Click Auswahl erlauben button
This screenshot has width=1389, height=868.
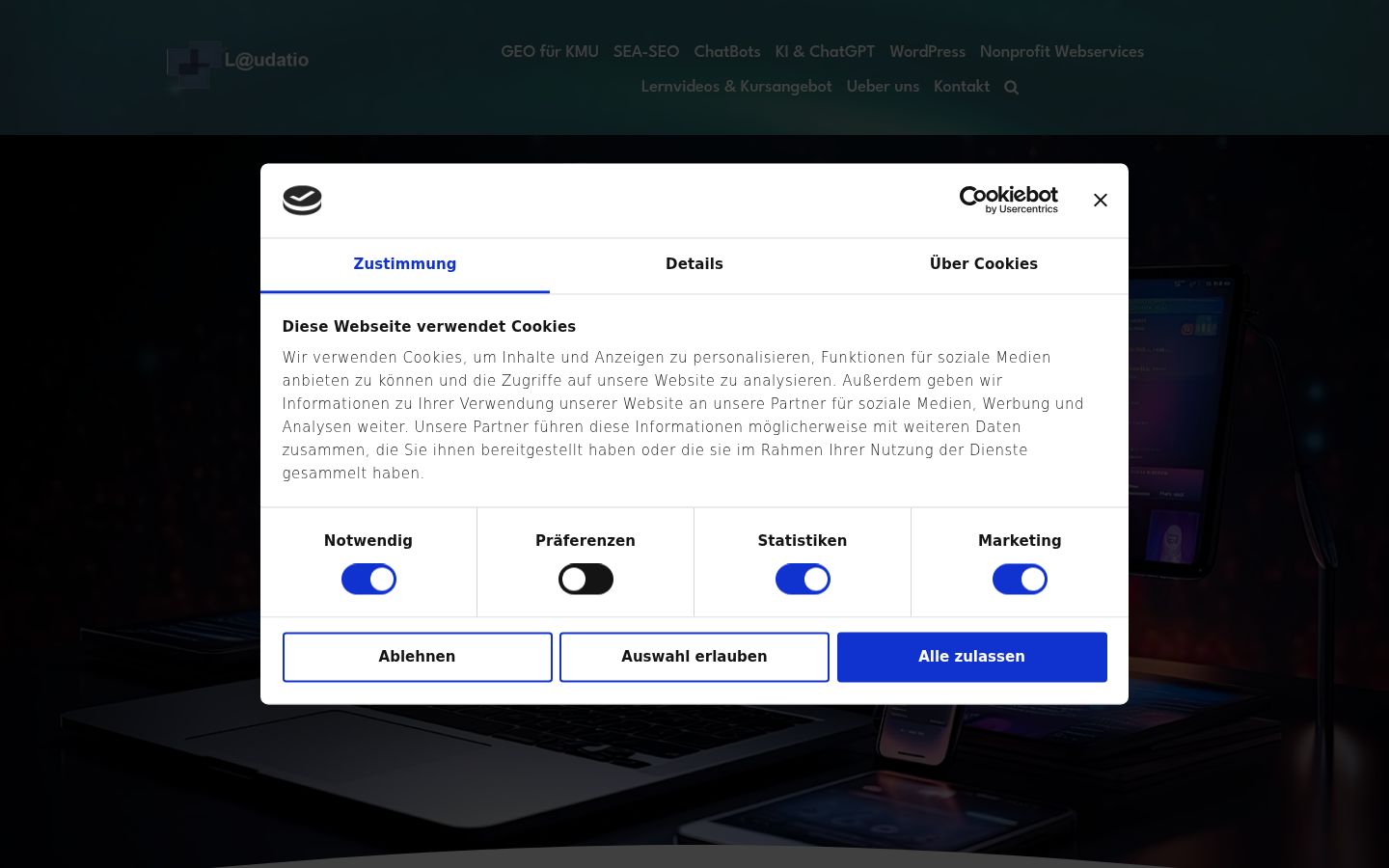694,657
